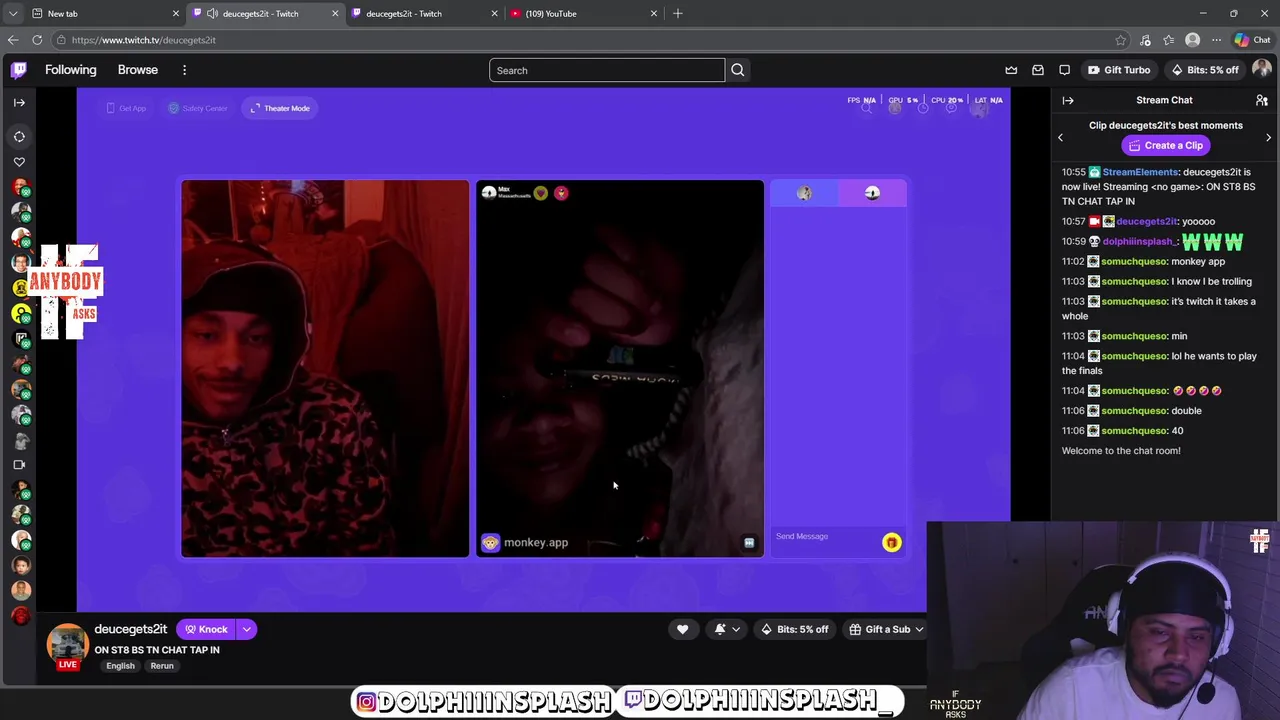Open the user avatar menu in Twitch header

click(1262, 69)
